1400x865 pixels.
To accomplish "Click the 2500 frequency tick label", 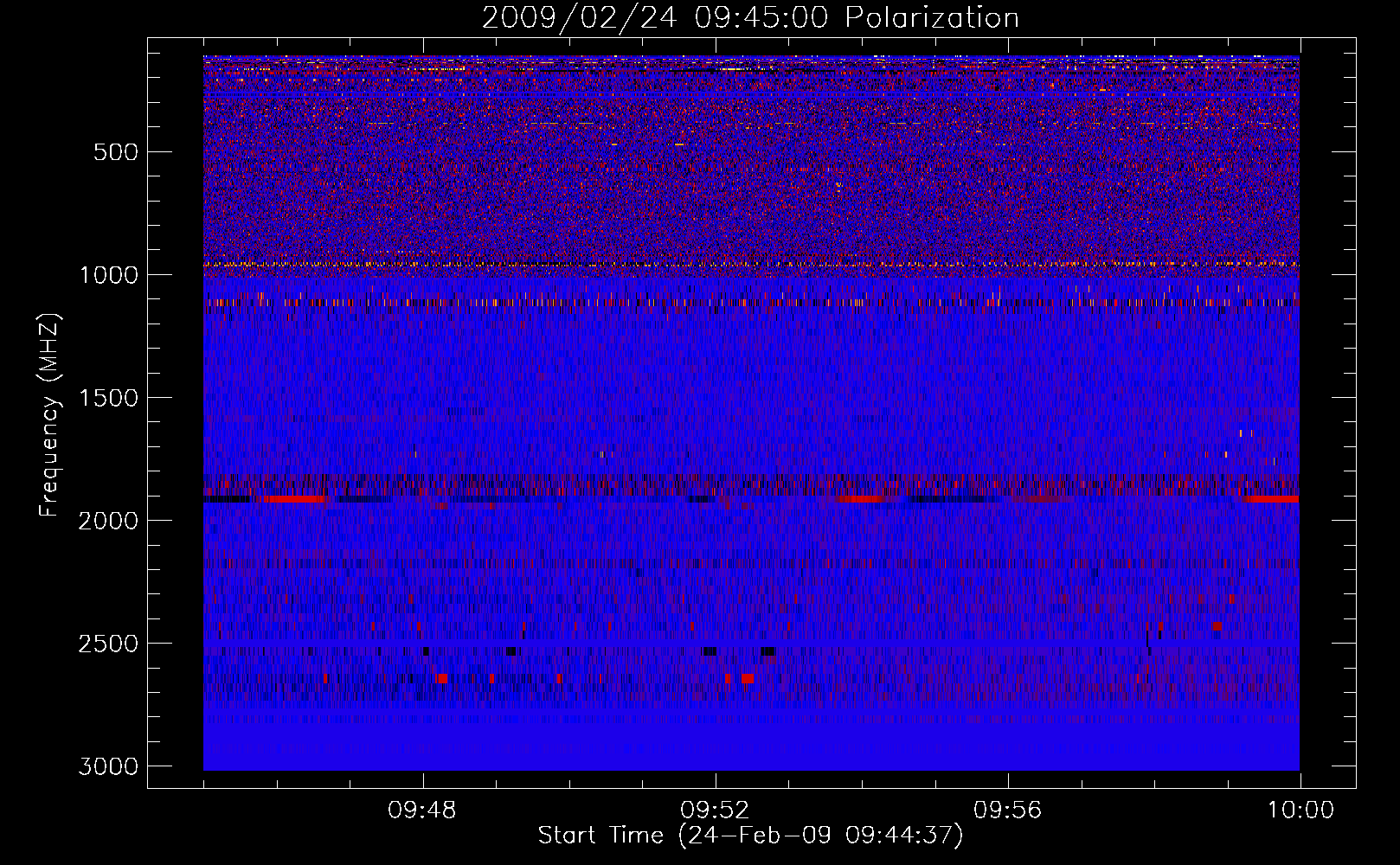I will tap(108, 644).
